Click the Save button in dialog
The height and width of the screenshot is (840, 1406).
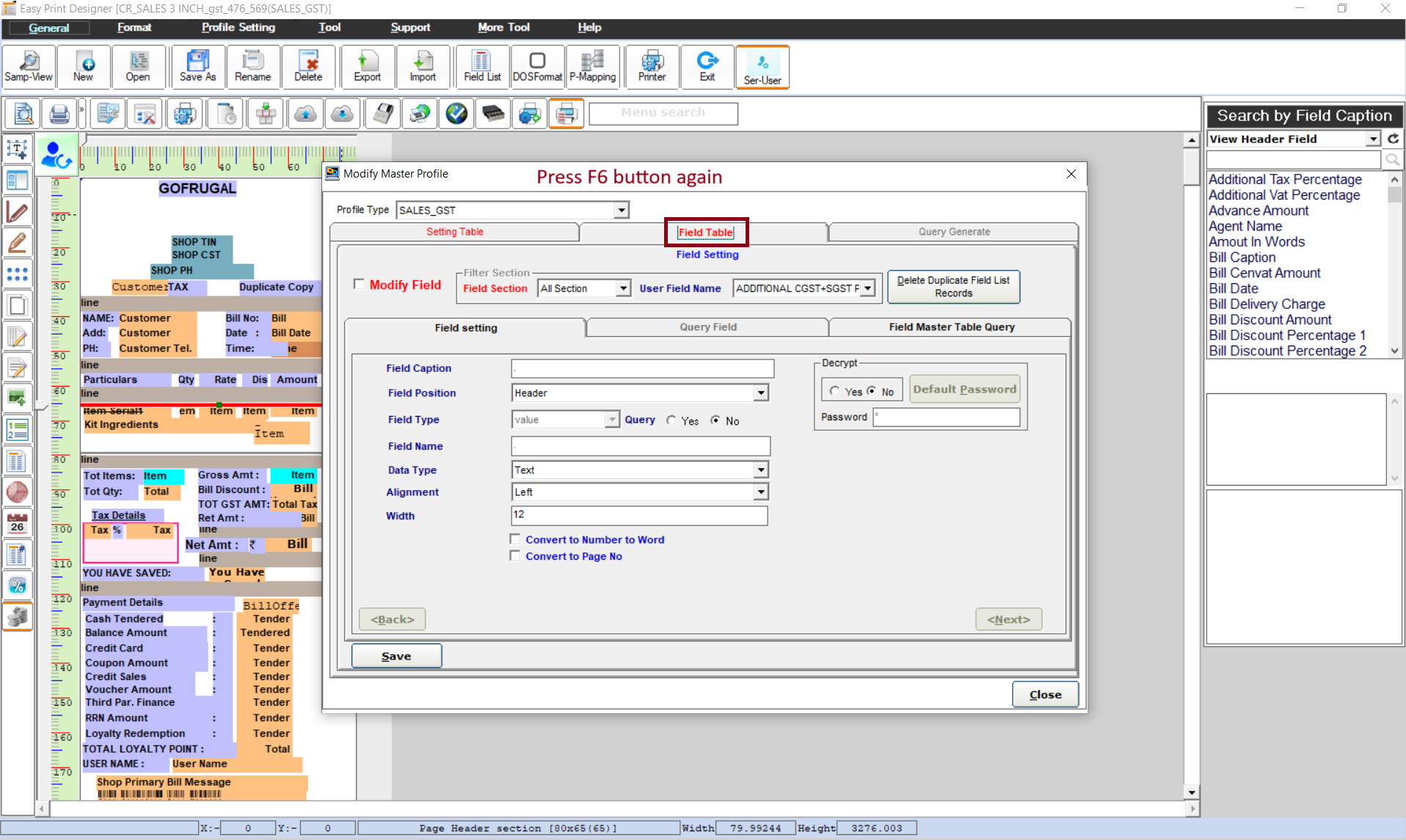[x=396, y=656]
